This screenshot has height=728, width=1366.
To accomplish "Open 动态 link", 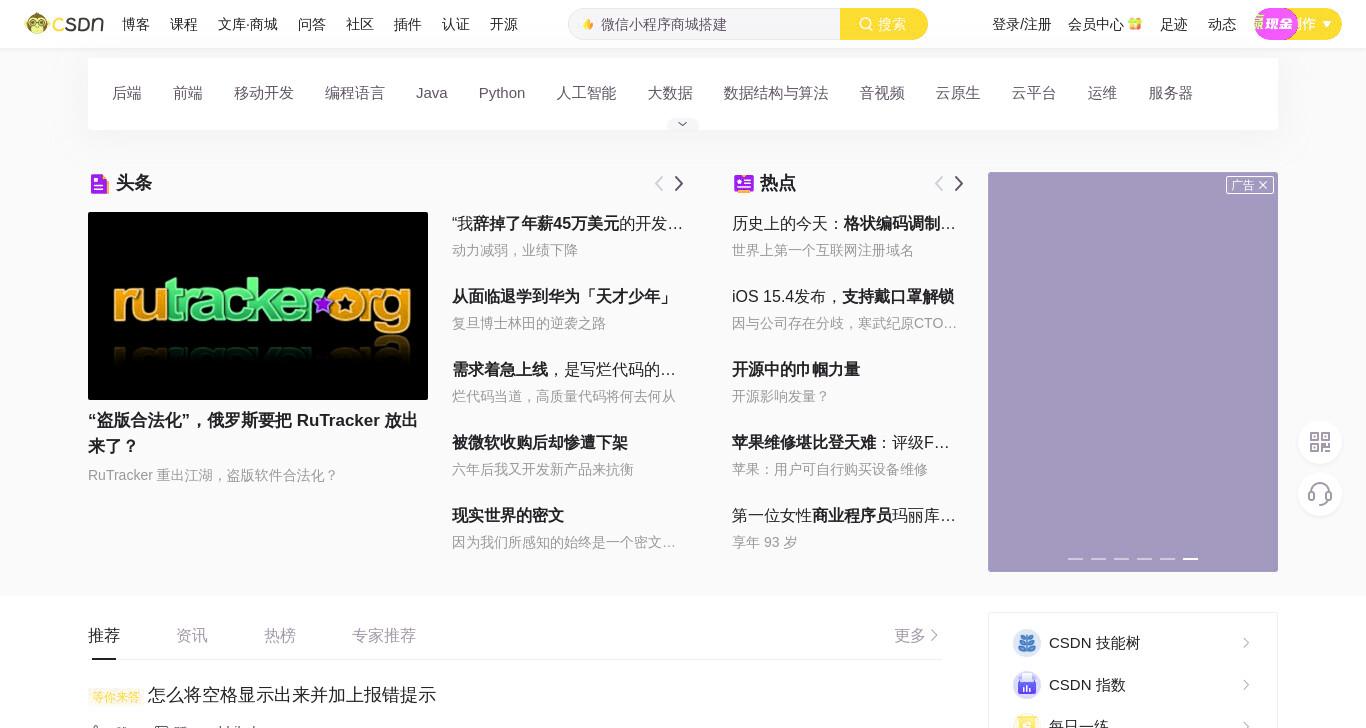I will pyautogui.click(x=1222, y=24).
